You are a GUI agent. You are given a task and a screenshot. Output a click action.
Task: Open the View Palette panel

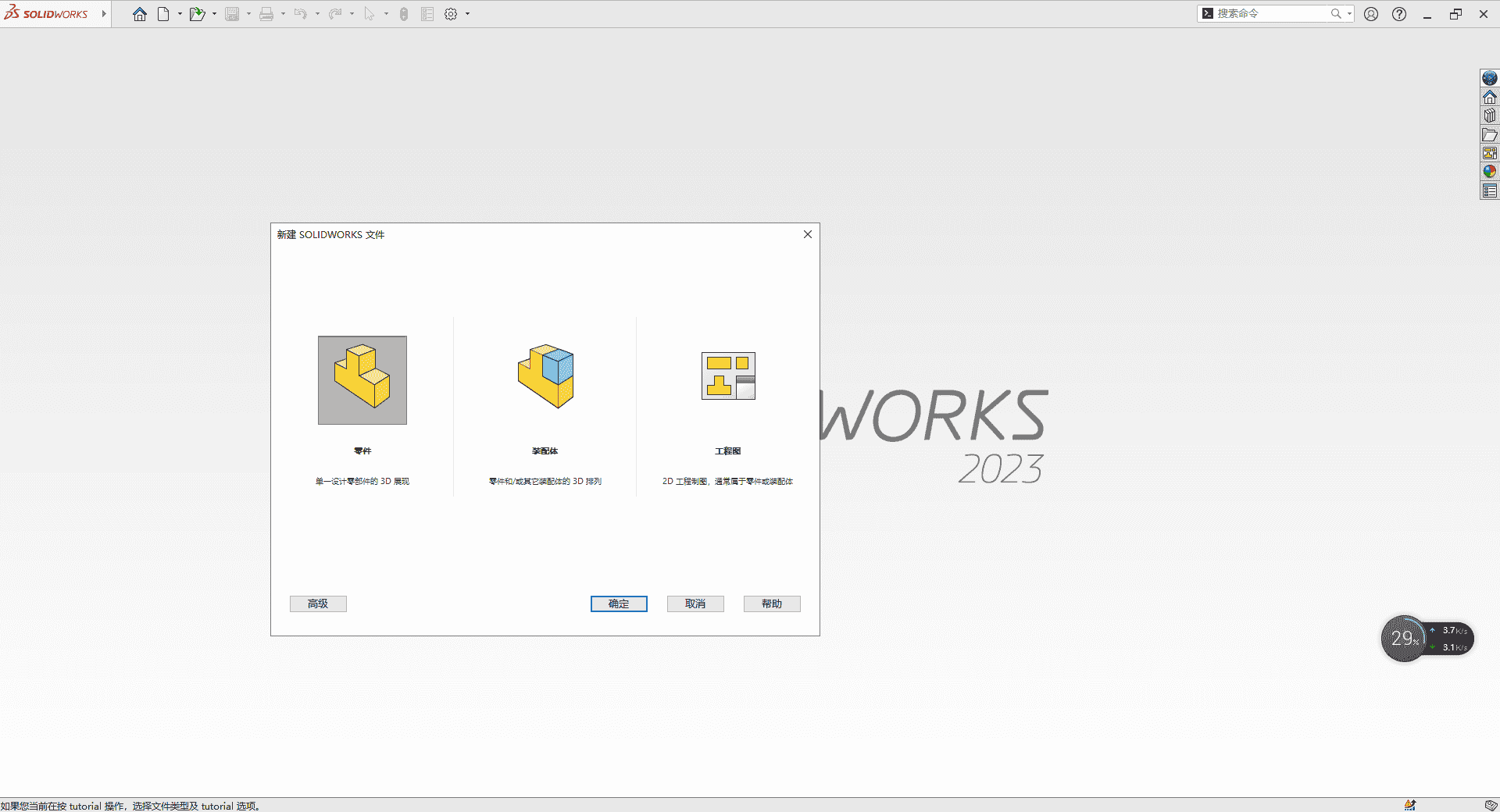click(1490, 152)
